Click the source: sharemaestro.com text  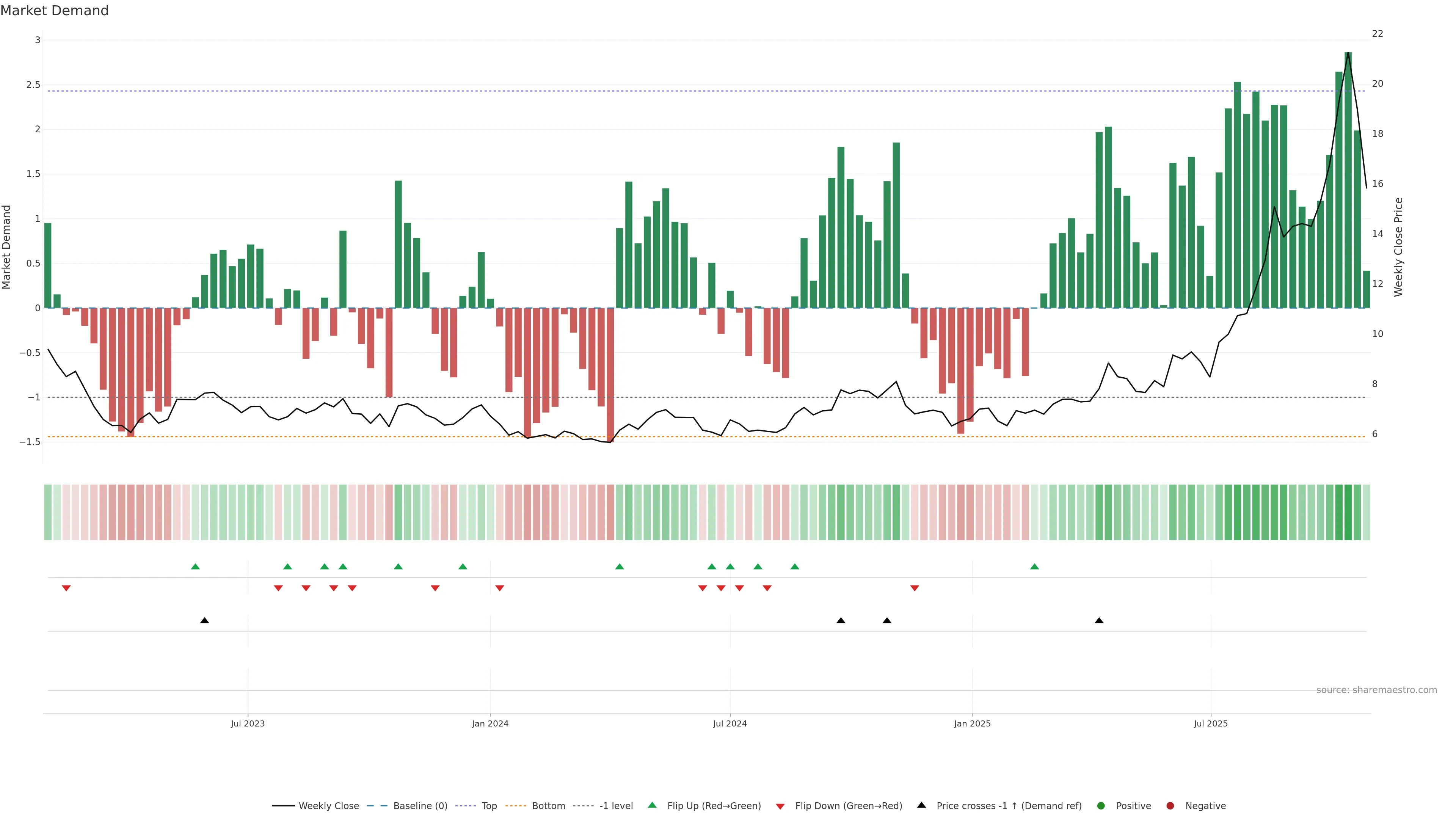tap(1376, 690)
